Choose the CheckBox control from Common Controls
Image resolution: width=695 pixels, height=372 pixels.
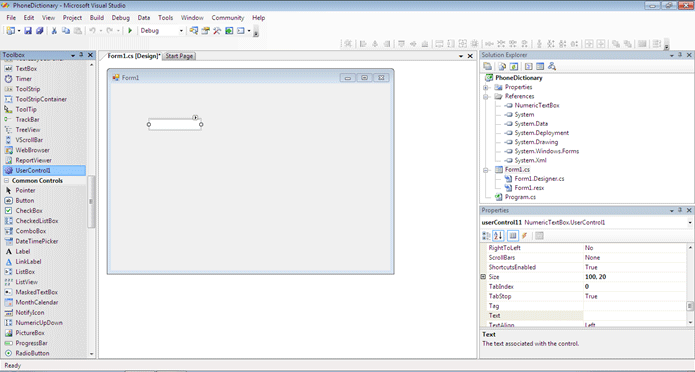click(29, 211)
